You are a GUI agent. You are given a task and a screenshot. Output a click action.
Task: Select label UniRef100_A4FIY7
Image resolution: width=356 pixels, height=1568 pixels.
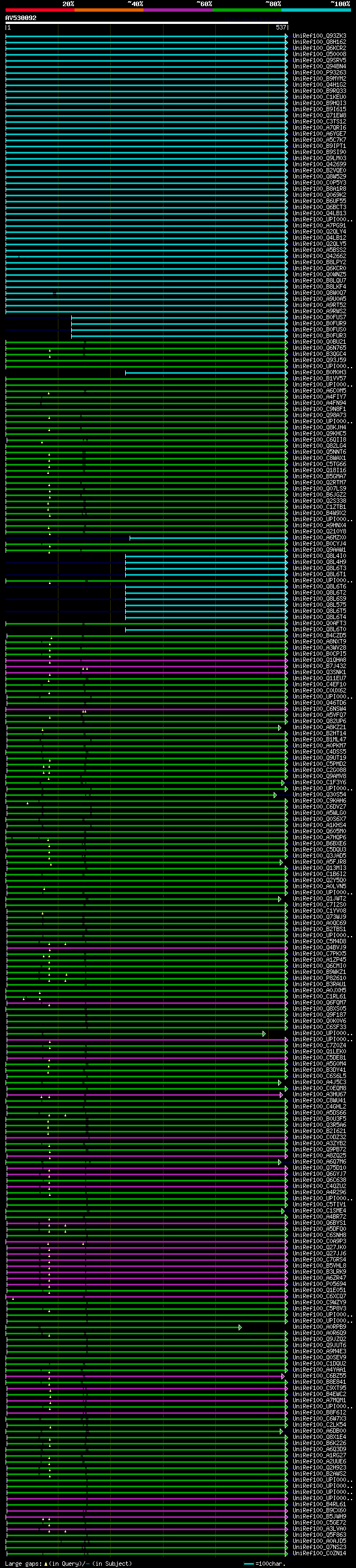pyautogui.click(x=319, y=397)
